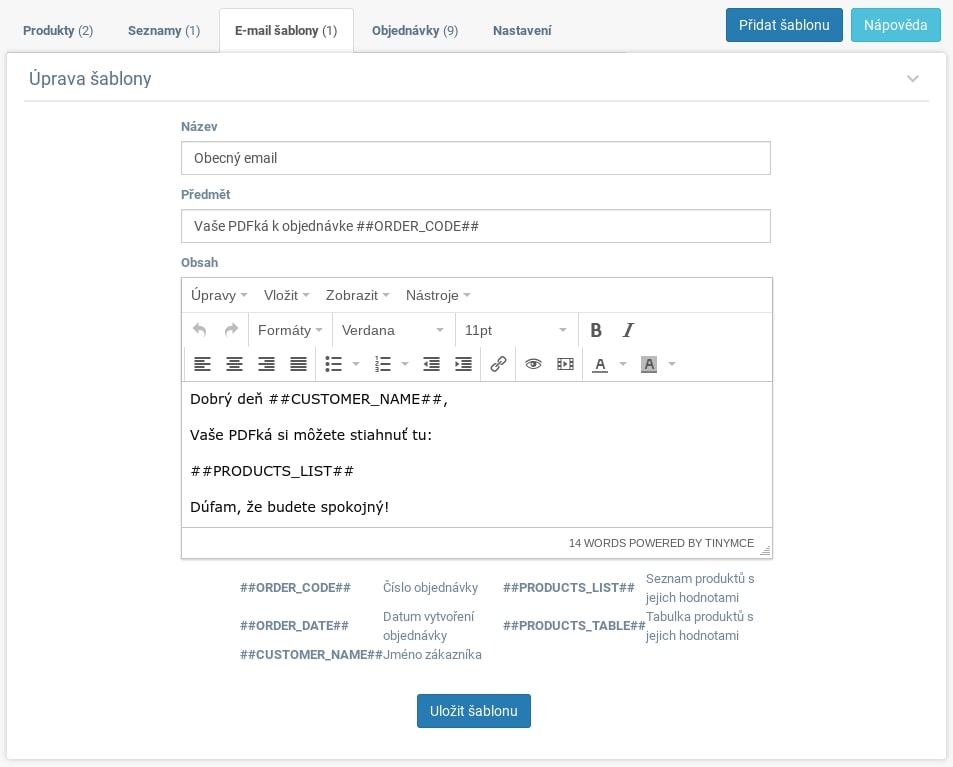Screen dimensions: 953x767
Task: Open help with Nápověda button
Action: point(895,25)
